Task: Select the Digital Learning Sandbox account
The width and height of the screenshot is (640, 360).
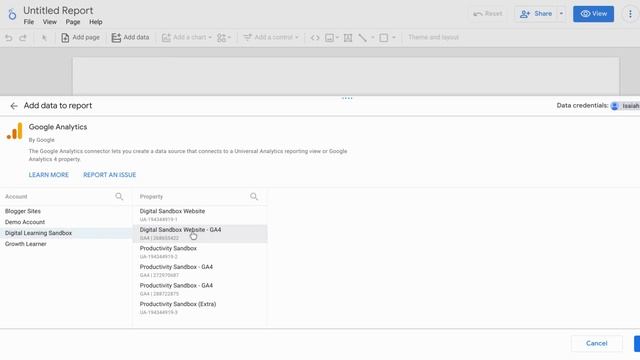Action: (65, 233)
